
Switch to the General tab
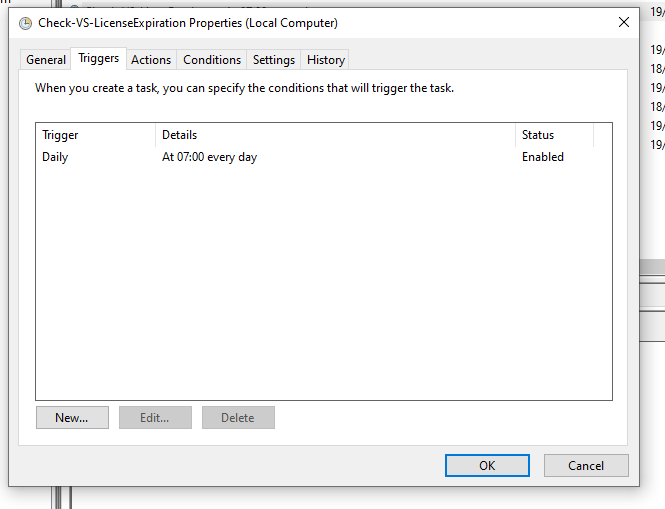pos(46,60)
